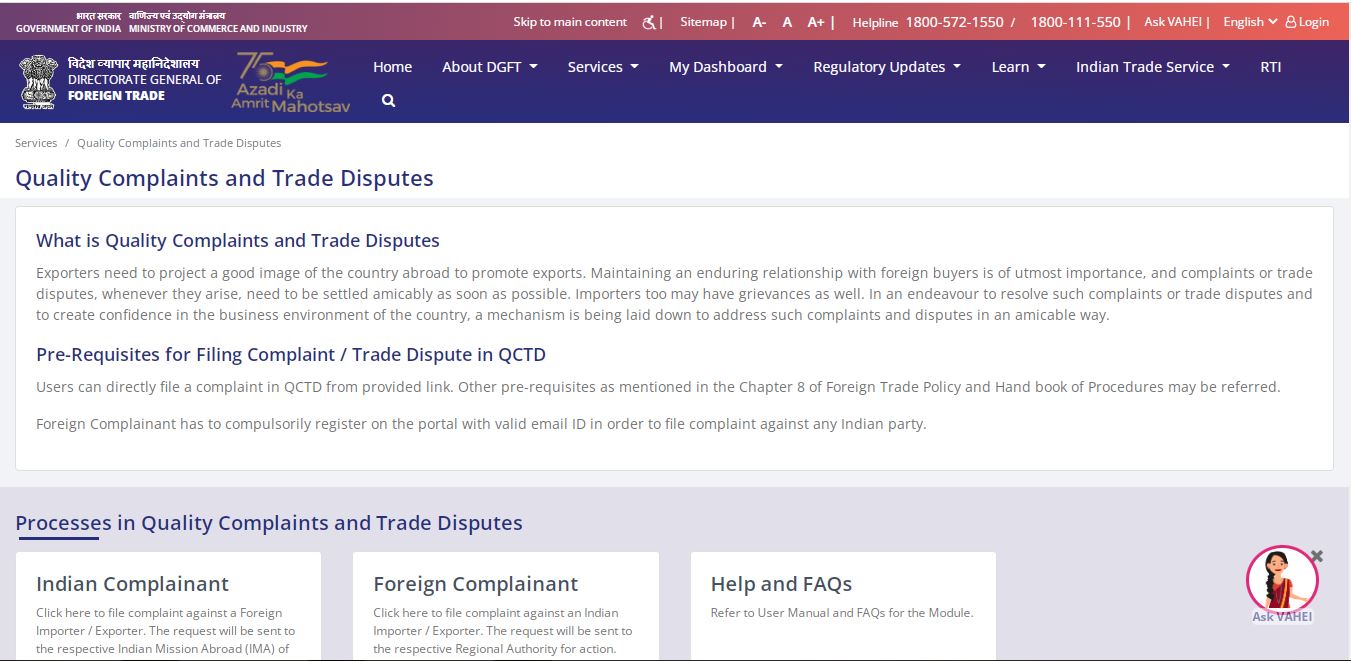
Task: Select the Home menu item
Action: pos(392,67)
